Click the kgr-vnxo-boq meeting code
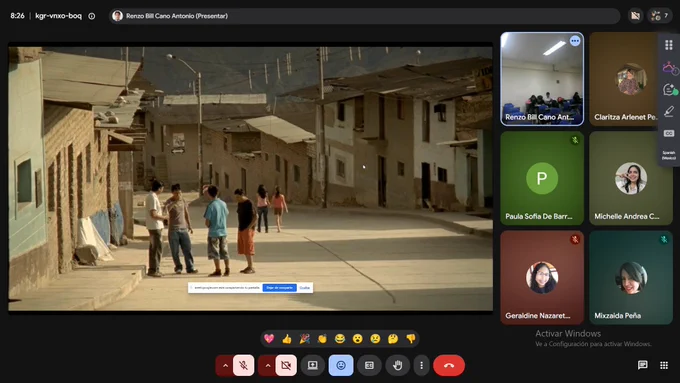 (58, 16)
